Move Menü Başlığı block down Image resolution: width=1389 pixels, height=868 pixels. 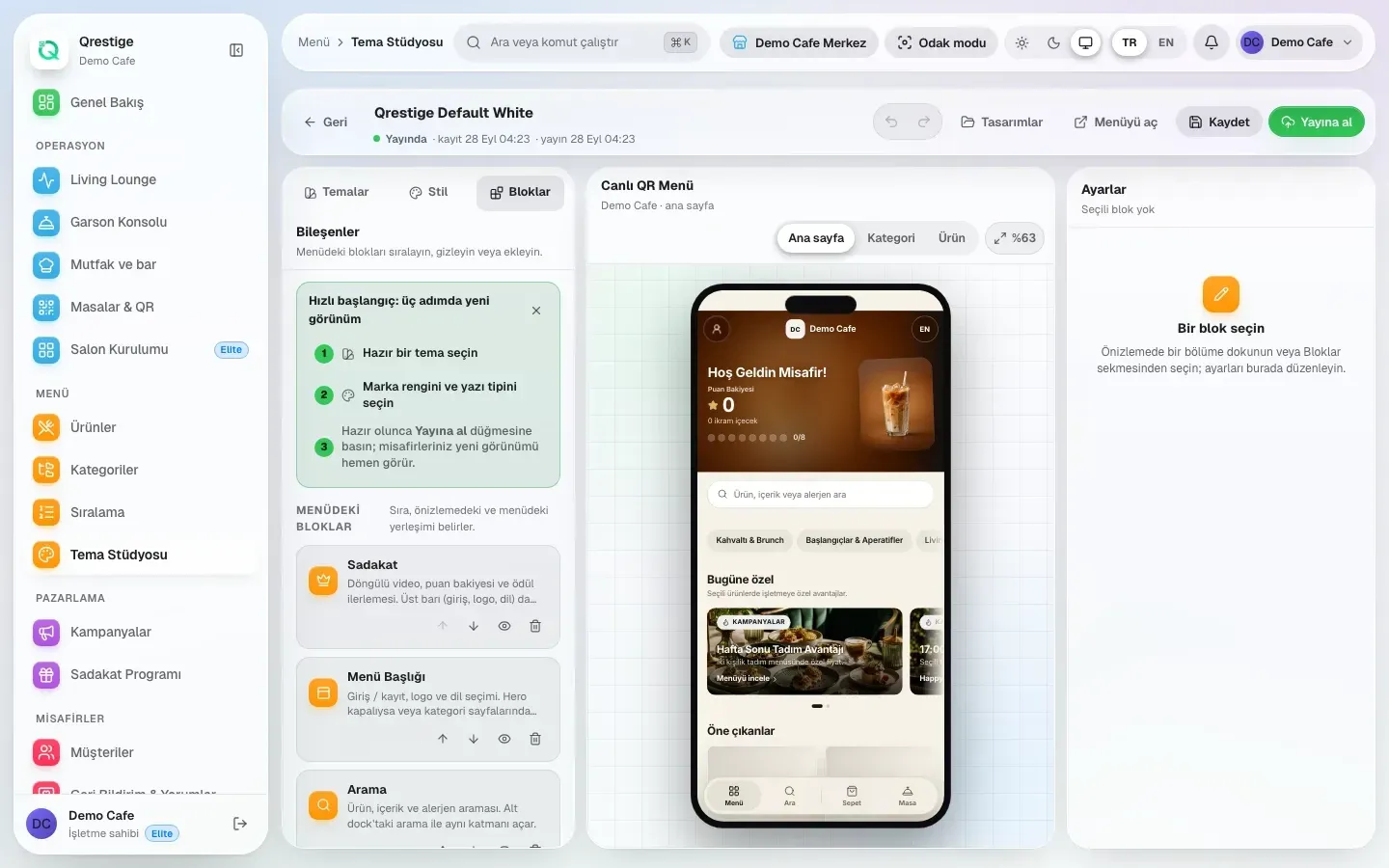(474, 739)
